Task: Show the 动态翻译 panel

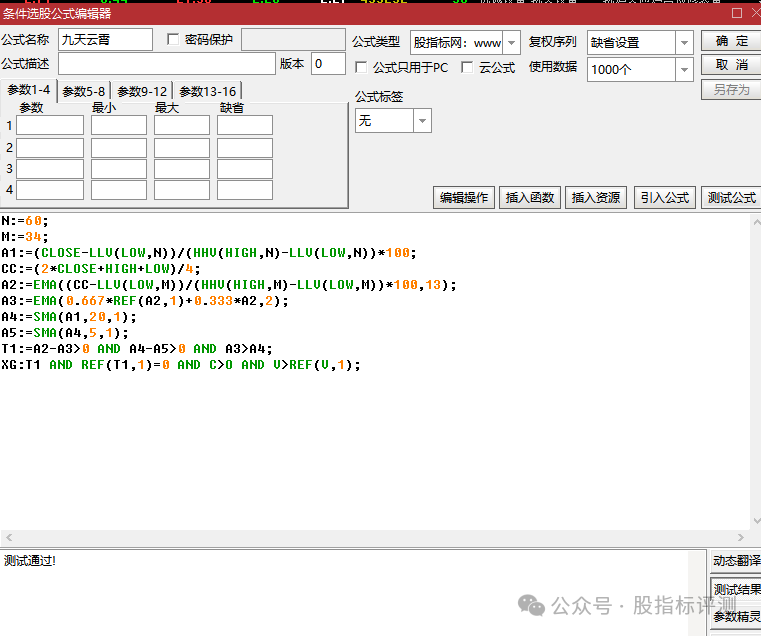Action: click(736, 560)
